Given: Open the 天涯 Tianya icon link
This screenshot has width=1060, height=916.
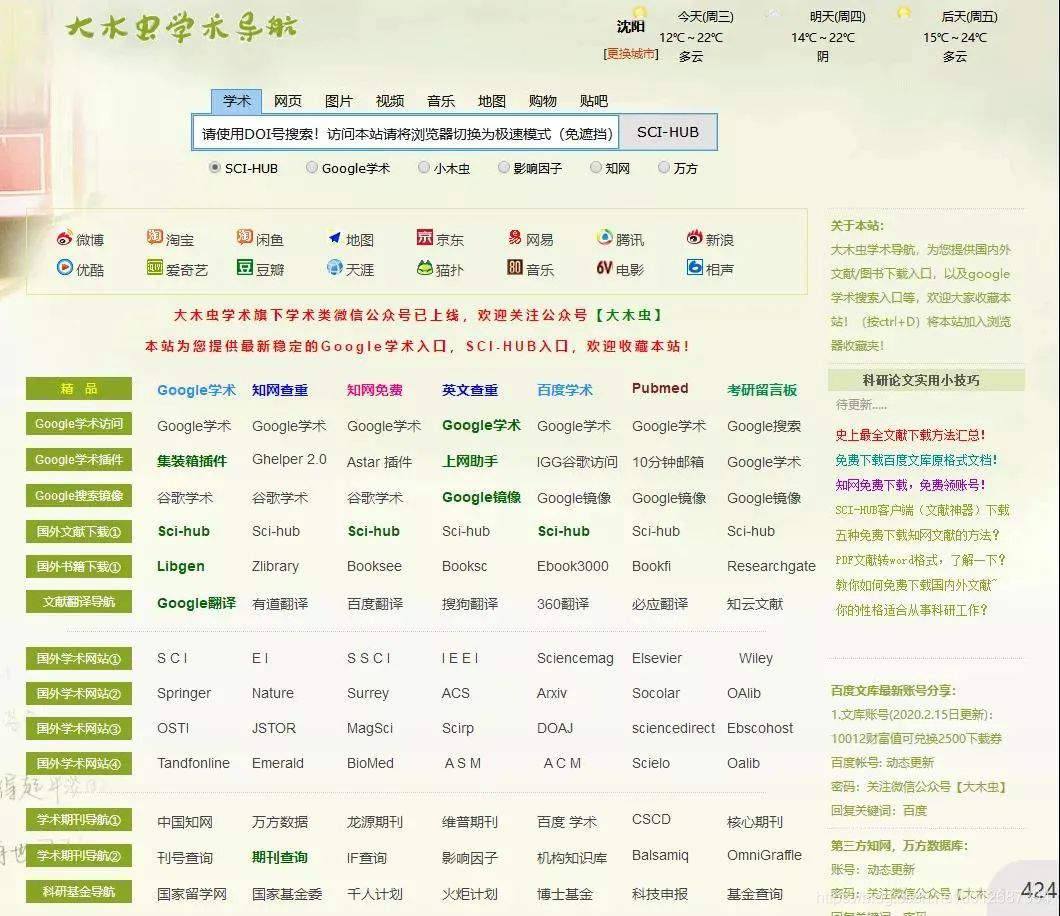Looking at the screenshot, I should [334, 268].
